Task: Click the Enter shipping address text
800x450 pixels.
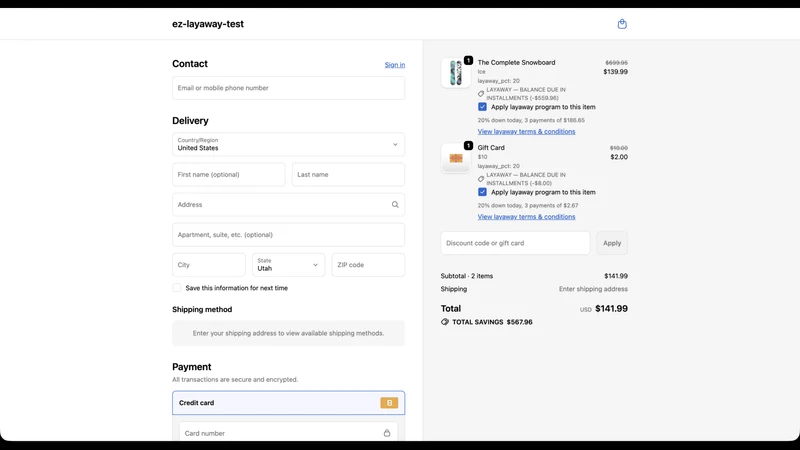Action: coord(593,289)
